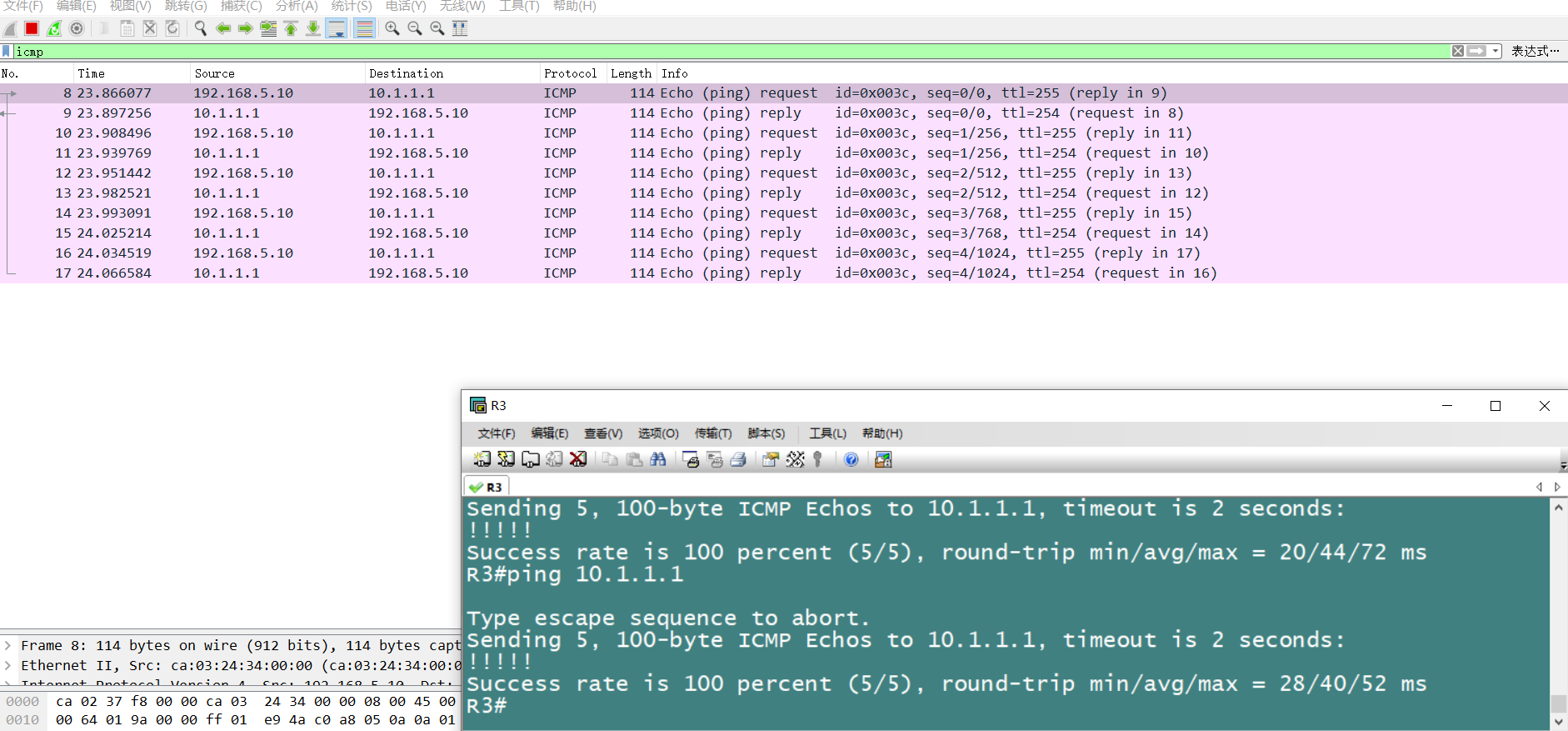Open the display filter bookmark menu
1568x731 pixels.
pos(7,51)
